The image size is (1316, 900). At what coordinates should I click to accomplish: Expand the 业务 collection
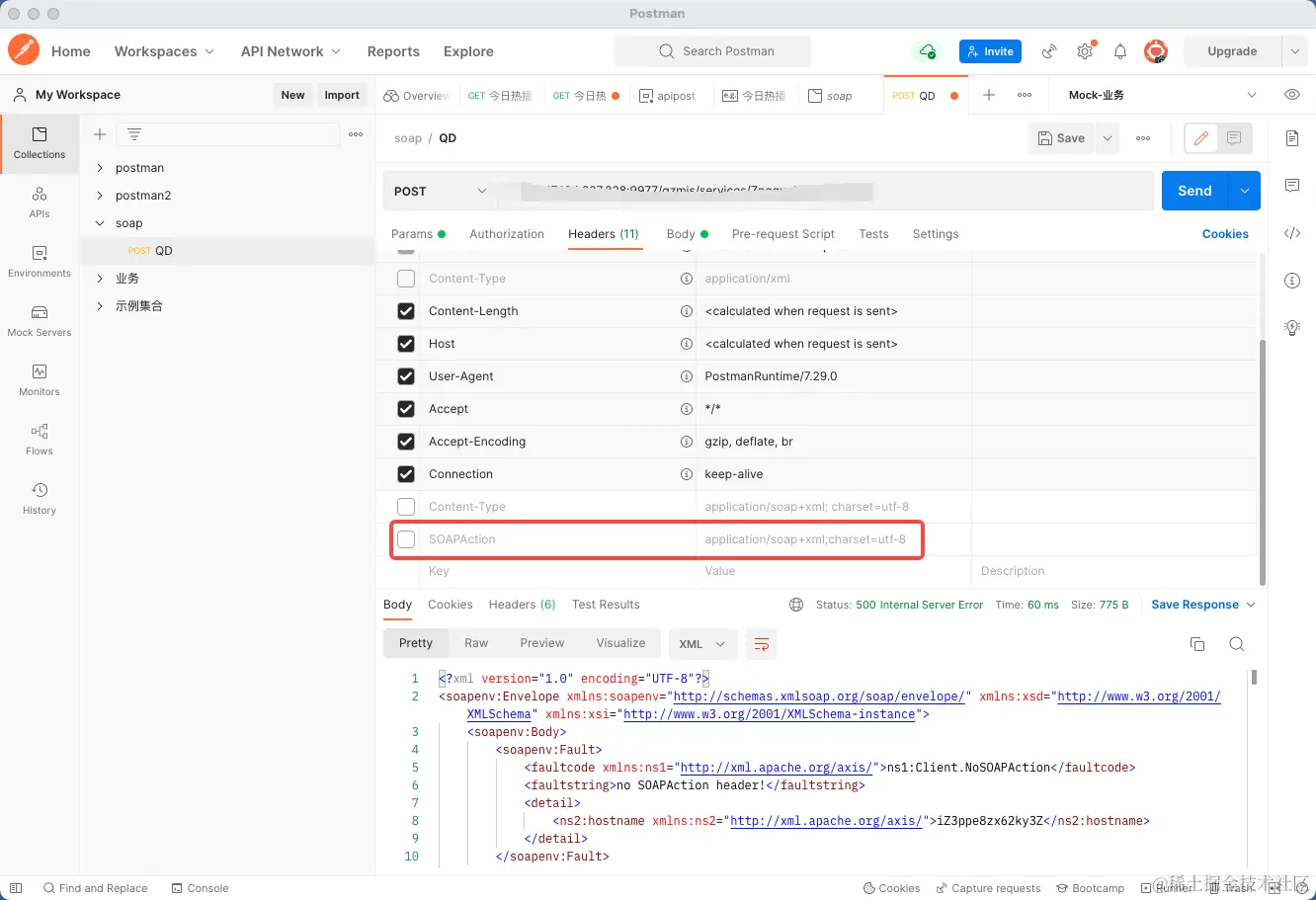[x=100, y=279]
